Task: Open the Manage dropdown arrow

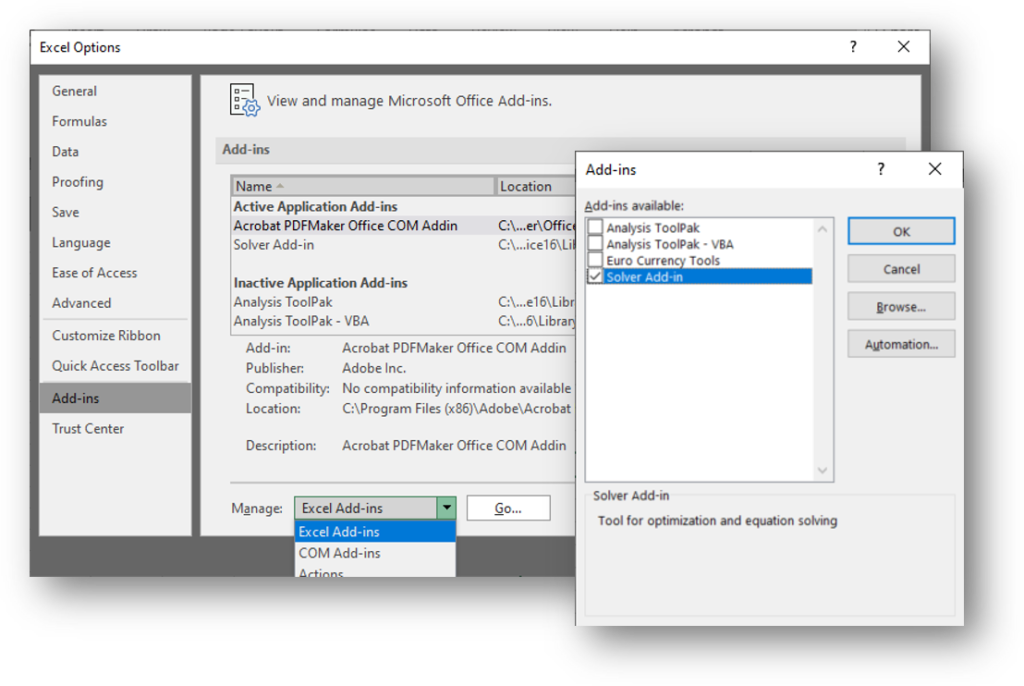Action: (x=446, y=508)
